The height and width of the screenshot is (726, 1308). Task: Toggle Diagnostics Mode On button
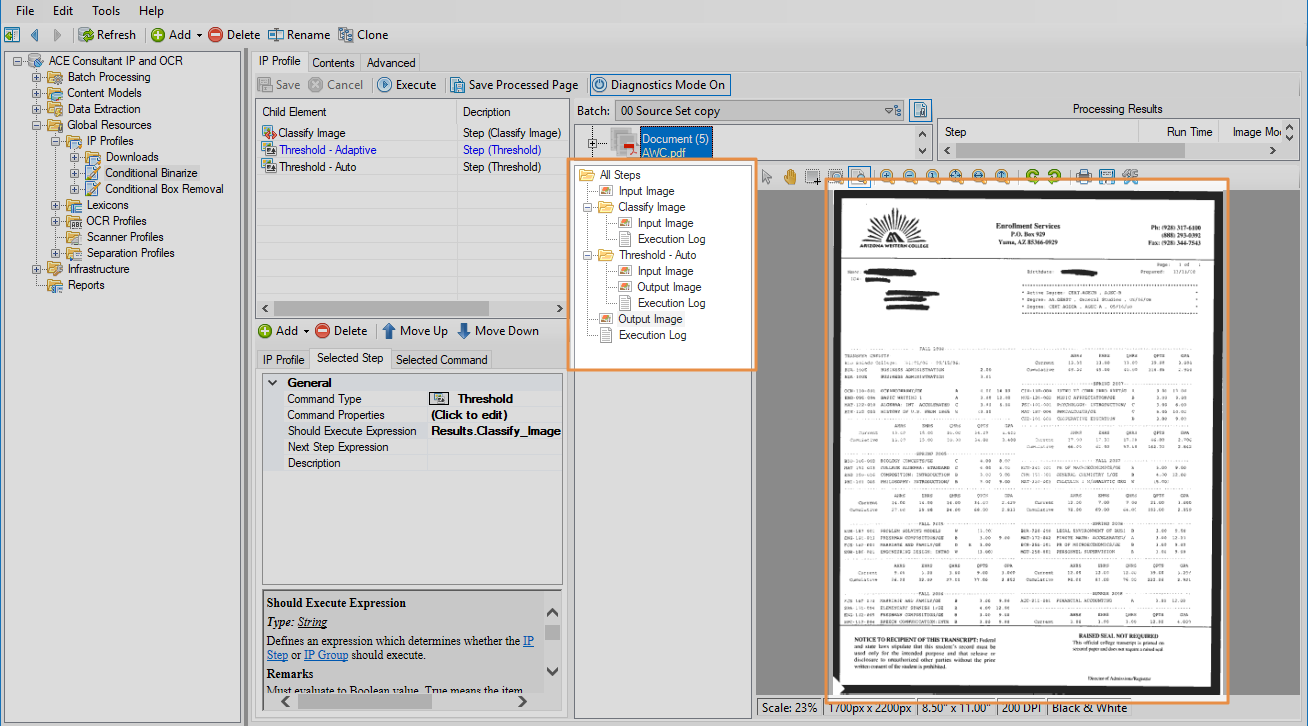(659, 85)
